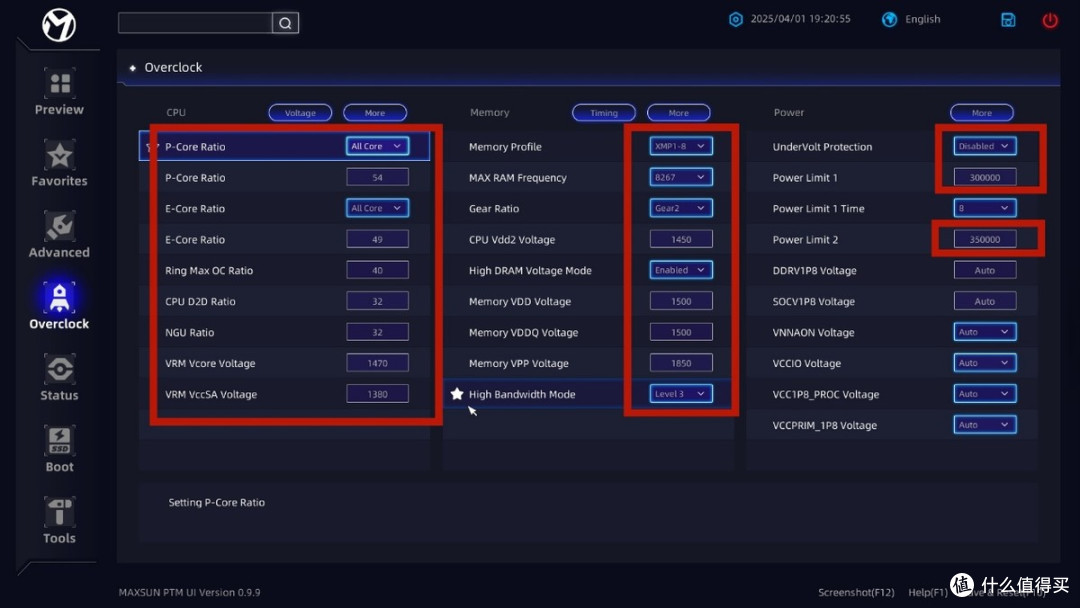Open the Boot SSD section
The width and height of the screenshot is (1080, 608).
(59, 450)
